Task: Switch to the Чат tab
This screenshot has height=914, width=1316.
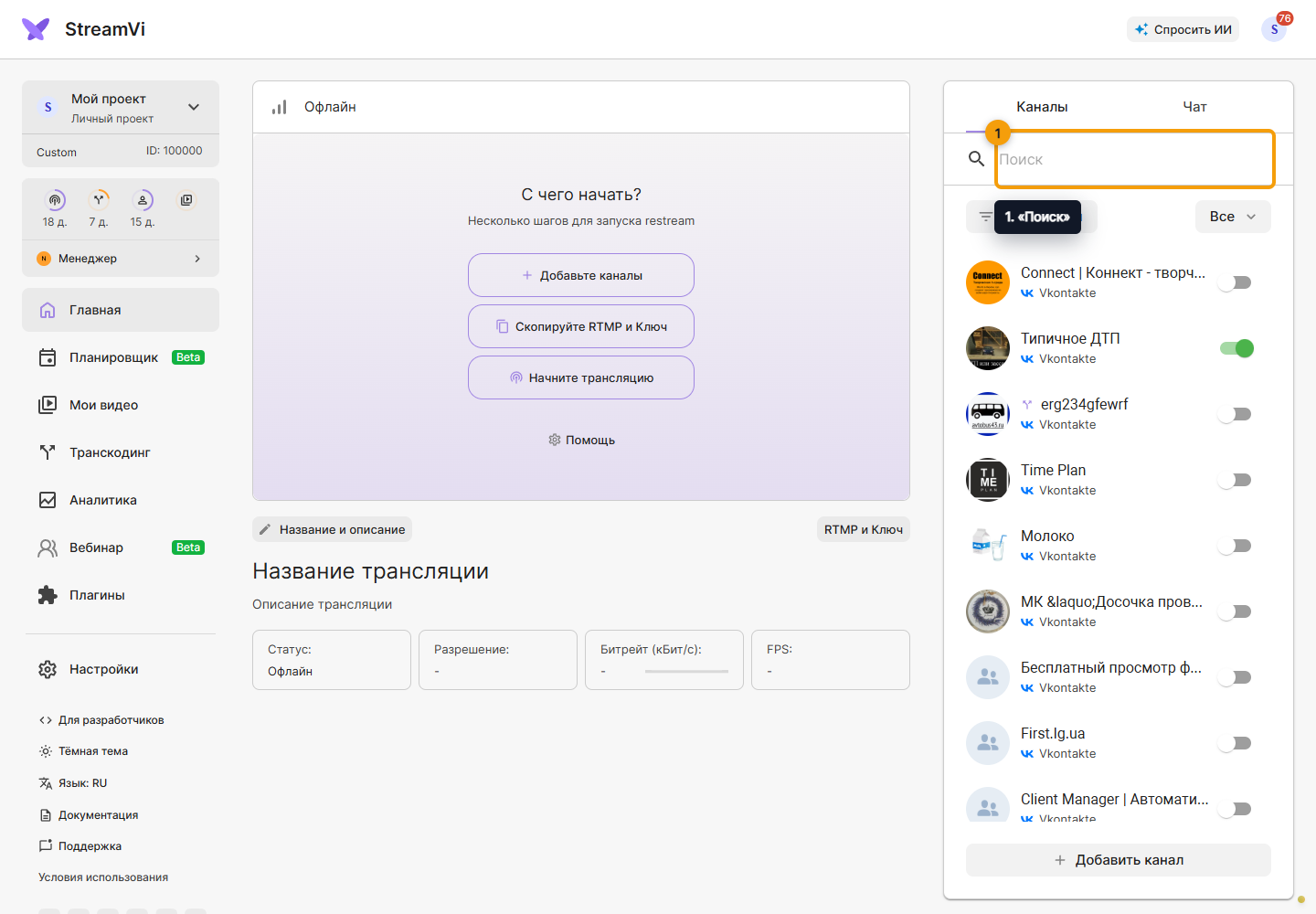Action: coord(1194,107)
